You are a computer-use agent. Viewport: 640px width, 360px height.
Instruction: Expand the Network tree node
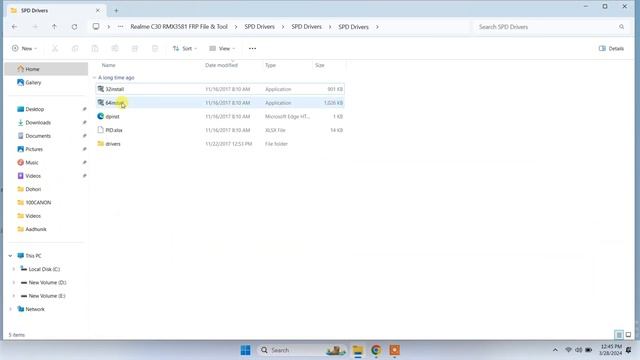[10, 309]
